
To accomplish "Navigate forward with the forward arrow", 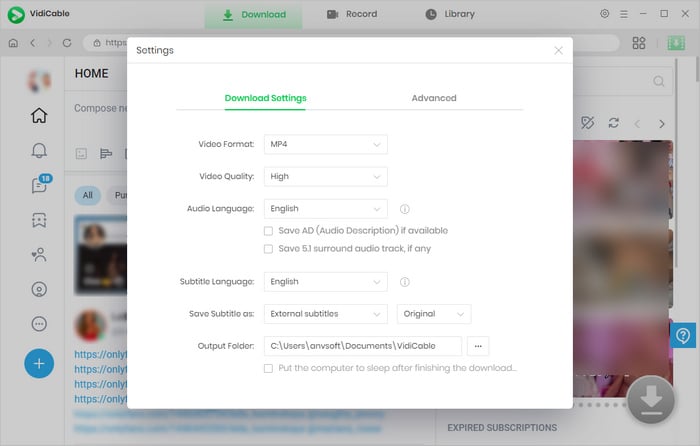I will [50, 43].
